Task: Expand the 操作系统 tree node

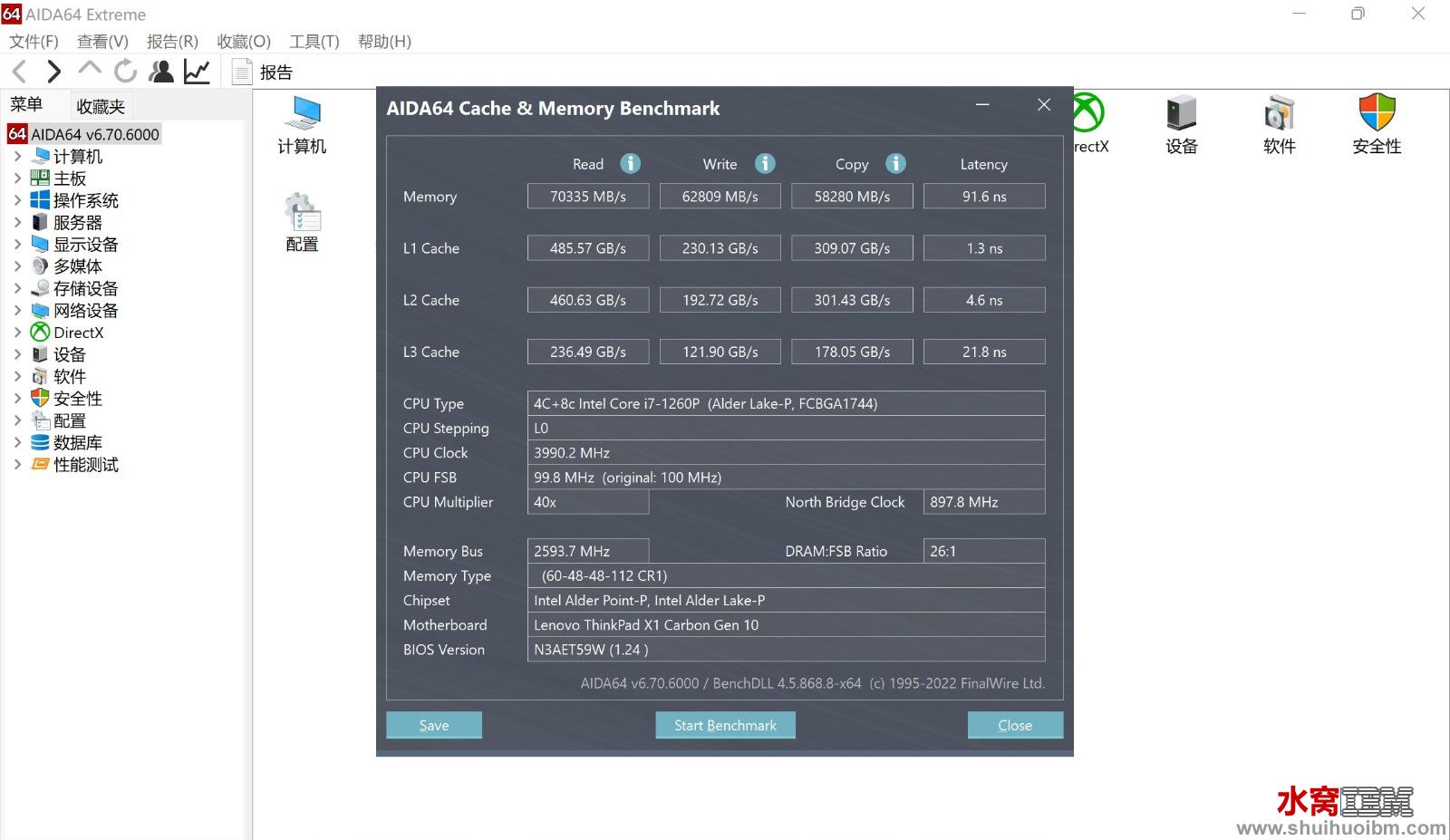Action: [17, 200]
